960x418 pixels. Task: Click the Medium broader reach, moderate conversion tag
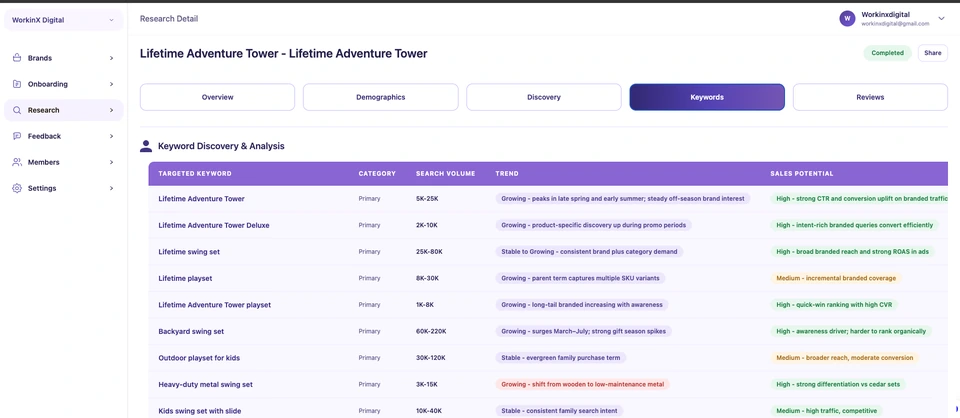pyautogui.click(x=844, y=357)
